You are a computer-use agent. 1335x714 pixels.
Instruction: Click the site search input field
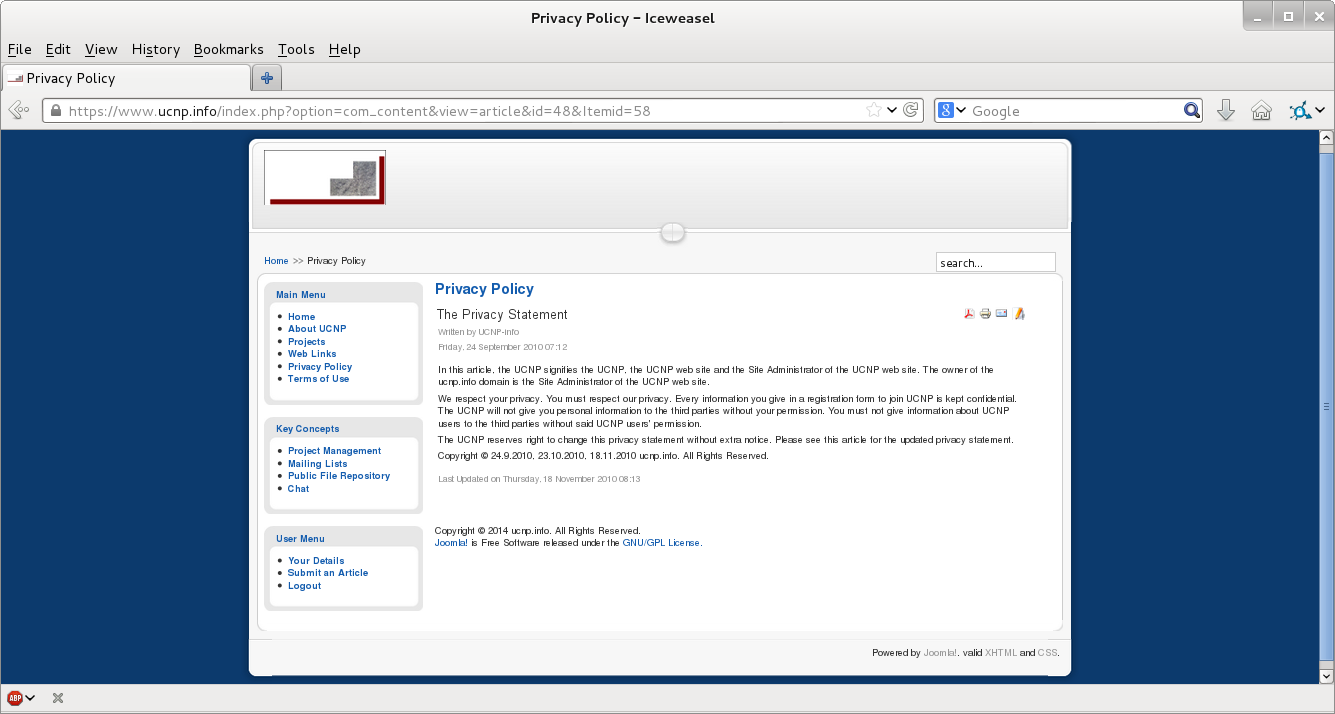(995, 263)
